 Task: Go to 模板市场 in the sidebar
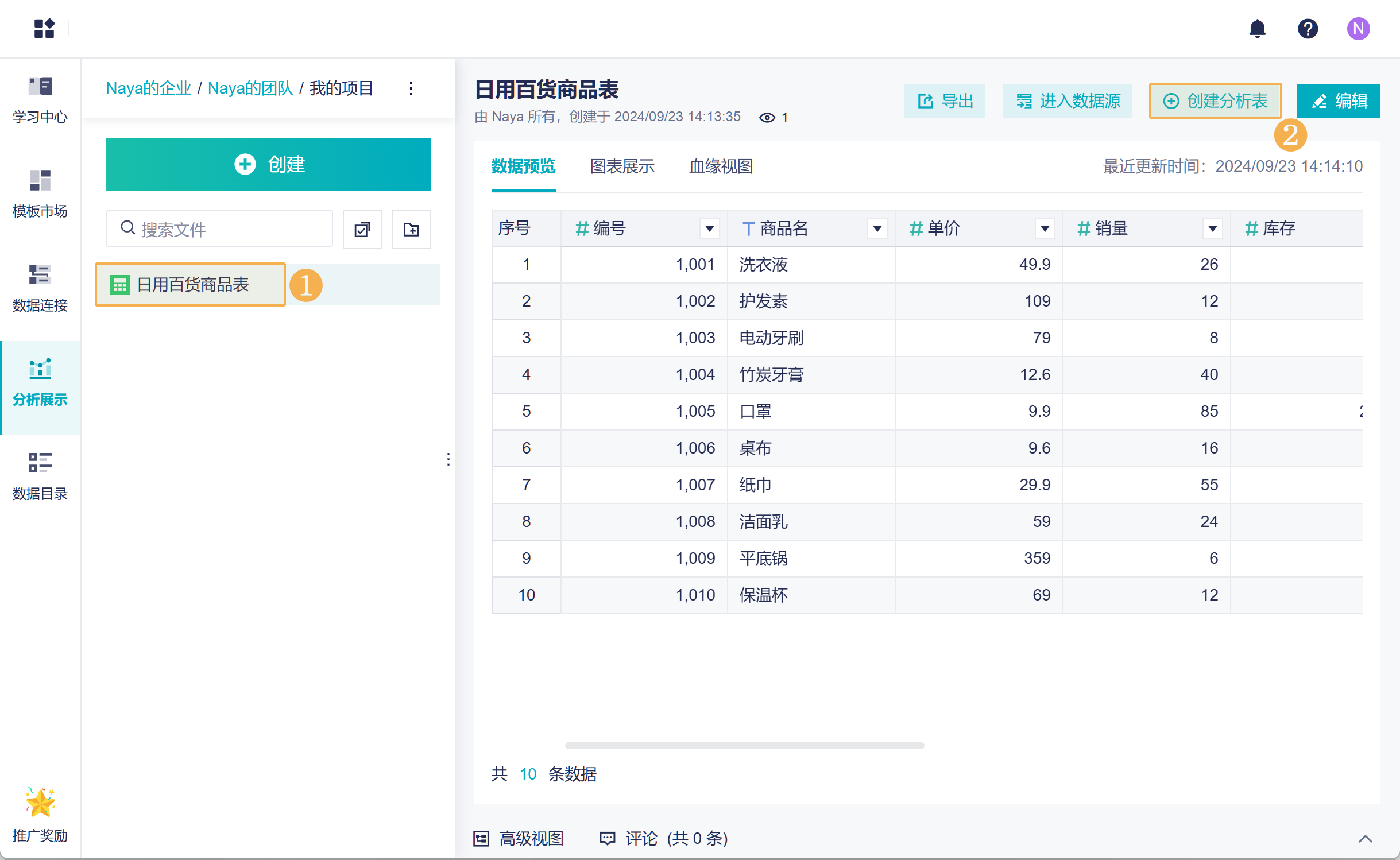[x=40, y=194]
